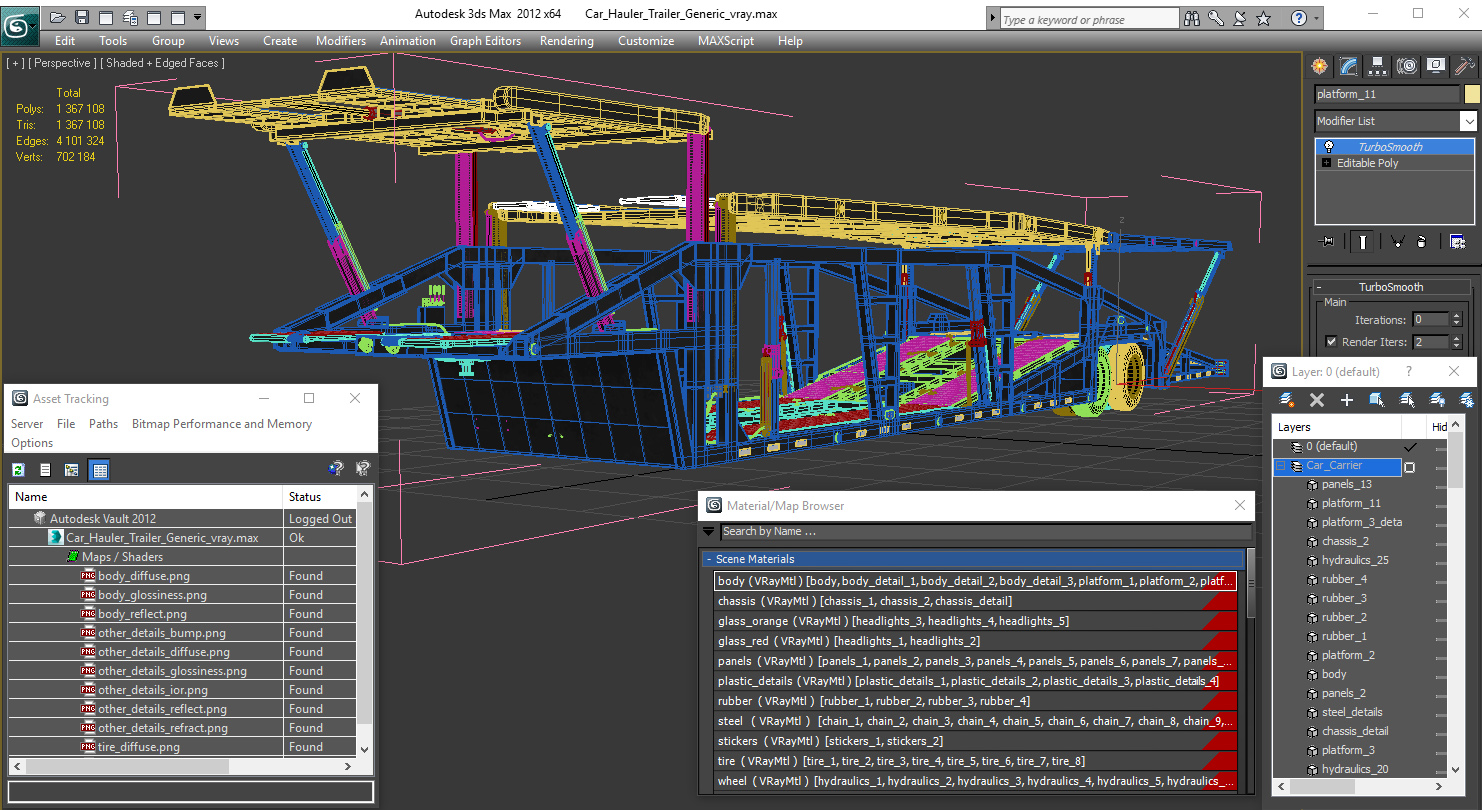Image resolution: width=1482 pixels, height=810 pixels.
Task: Open quick access toolbar dropdown arrow
Action: 198,17
